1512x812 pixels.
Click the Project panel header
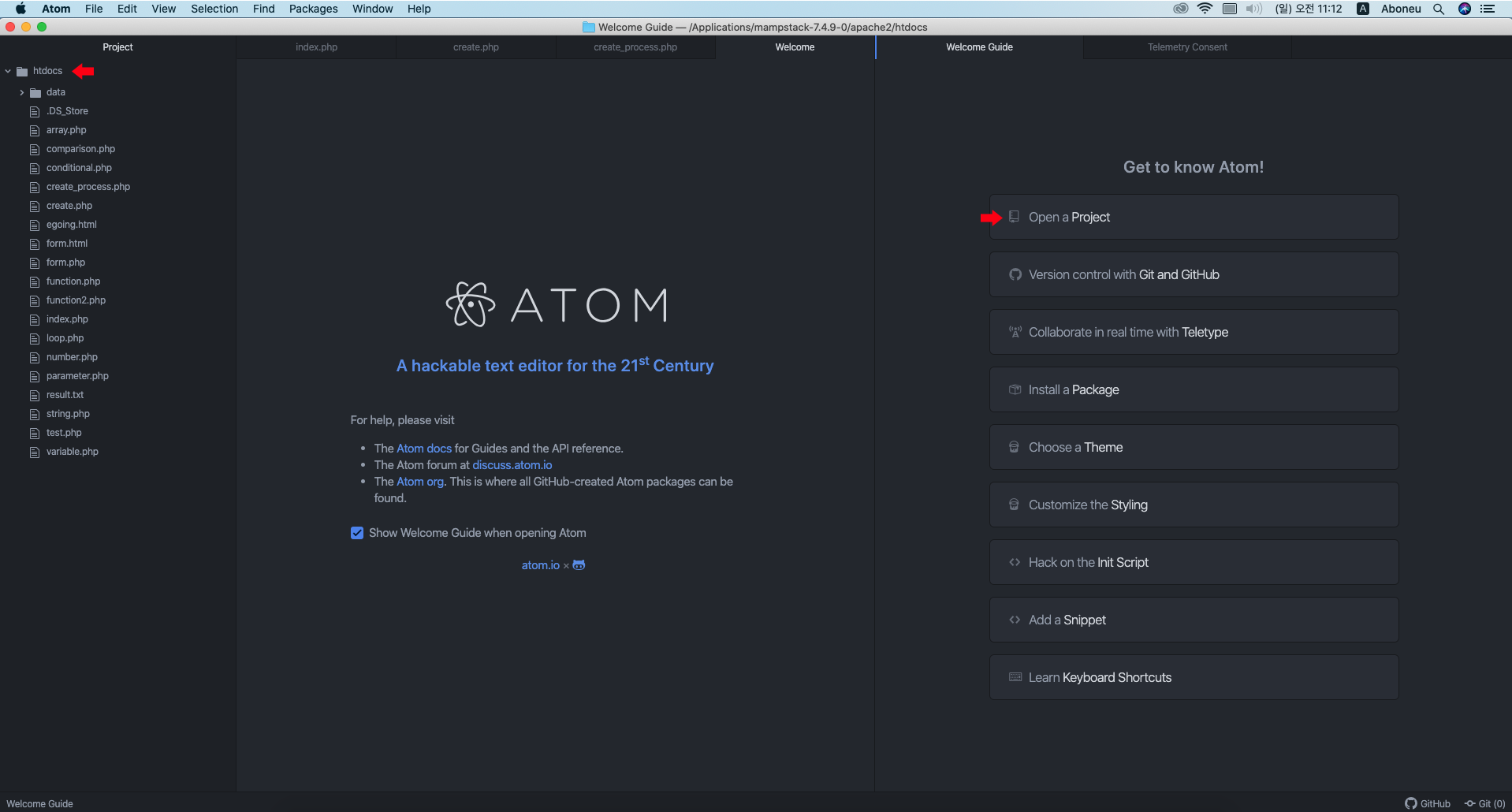coord(117,47)
